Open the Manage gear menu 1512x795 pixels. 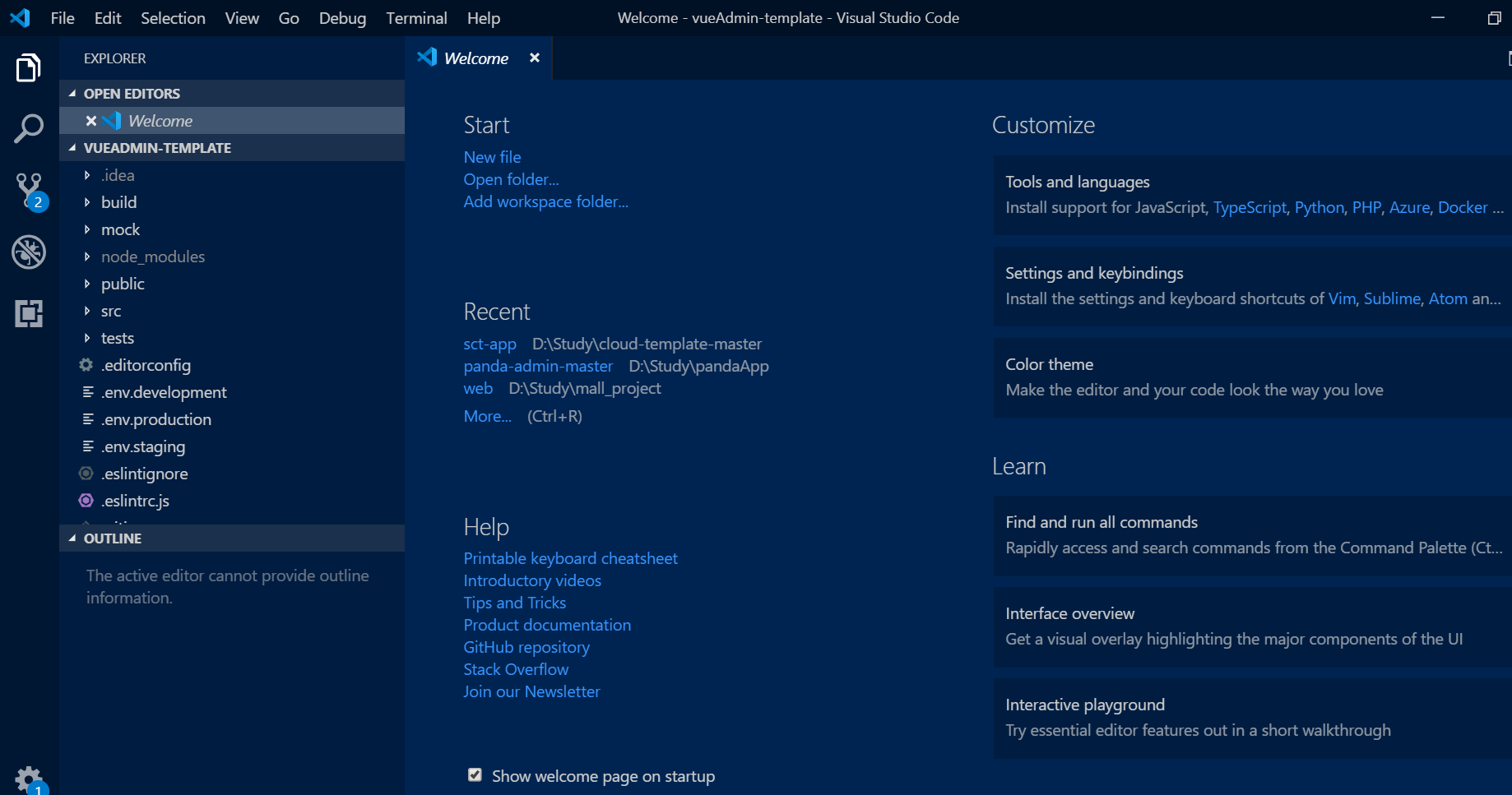pos(30,779)
